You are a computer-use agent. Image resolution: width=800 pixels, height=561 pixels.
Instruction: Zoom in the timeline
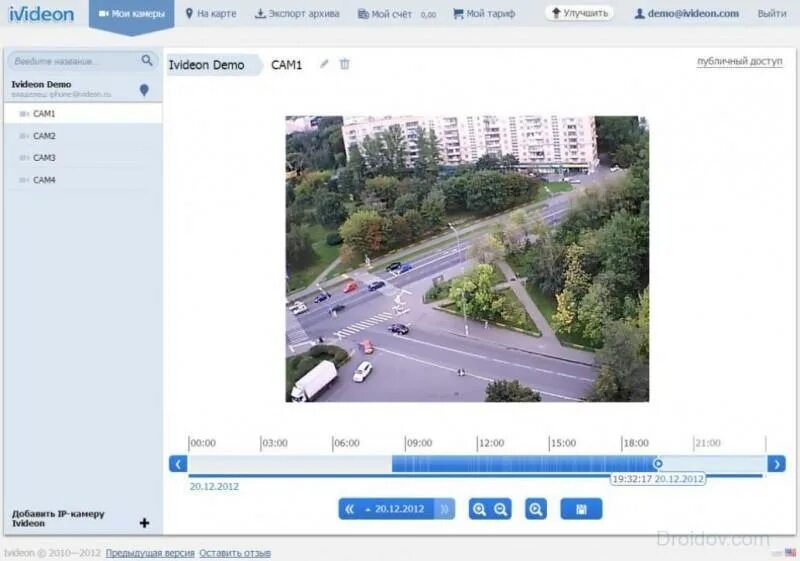pyautogui.click(x=480, y=509)
